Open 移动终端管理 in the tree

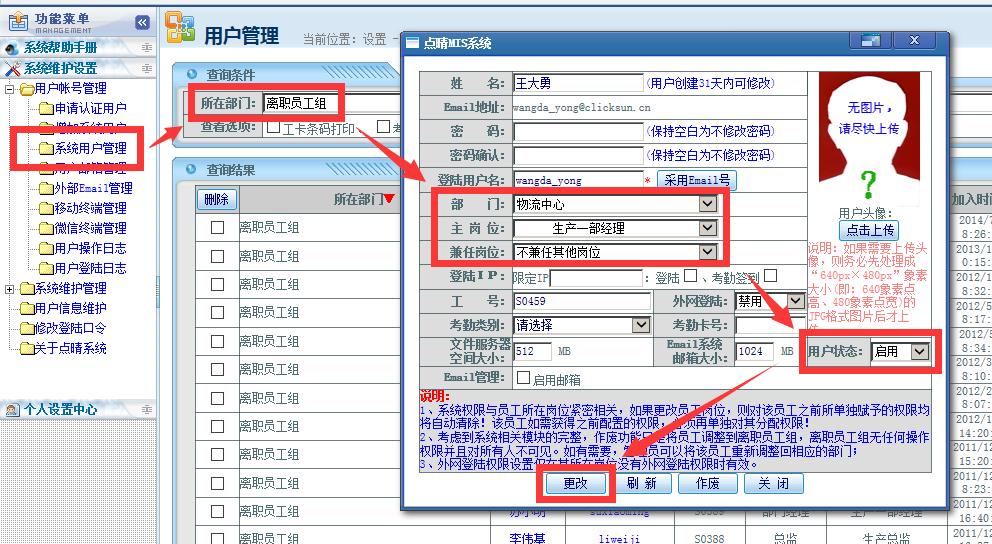pos(90,208)
